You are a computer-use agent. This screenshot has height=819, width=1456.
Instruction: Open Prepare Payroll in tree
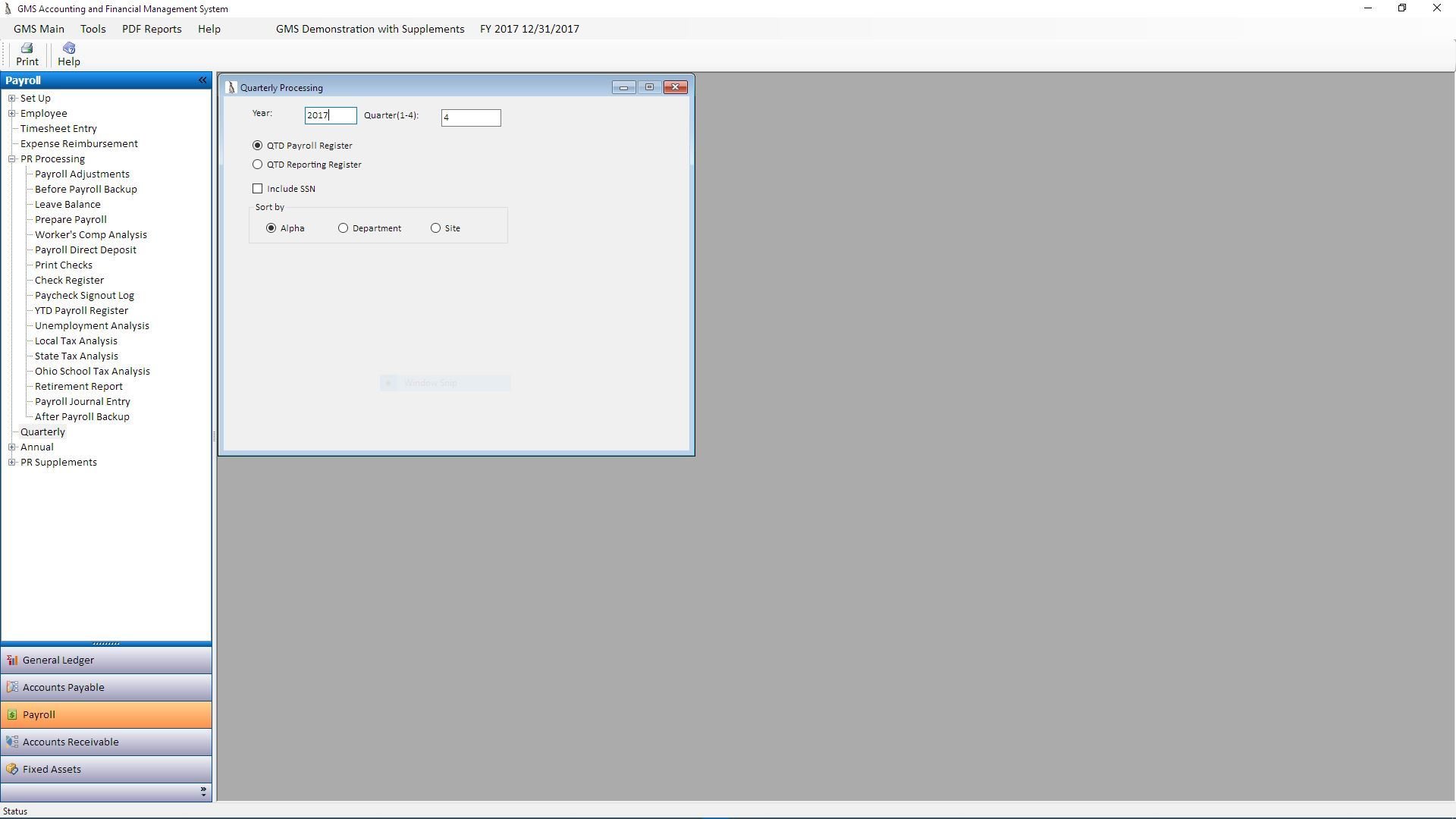(x=71, y=220)
